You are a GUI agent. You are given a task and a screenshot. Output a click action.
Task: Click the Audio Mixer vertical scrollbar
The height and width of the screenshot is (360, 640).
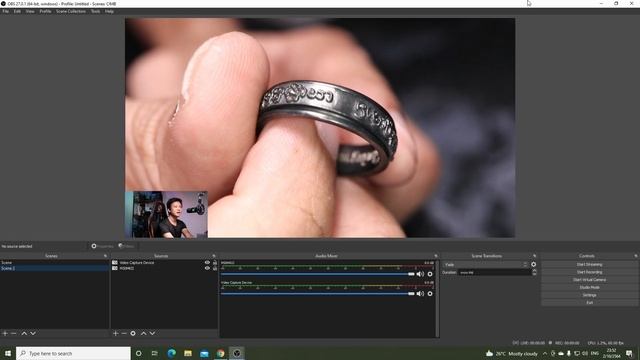coord(438,299)
